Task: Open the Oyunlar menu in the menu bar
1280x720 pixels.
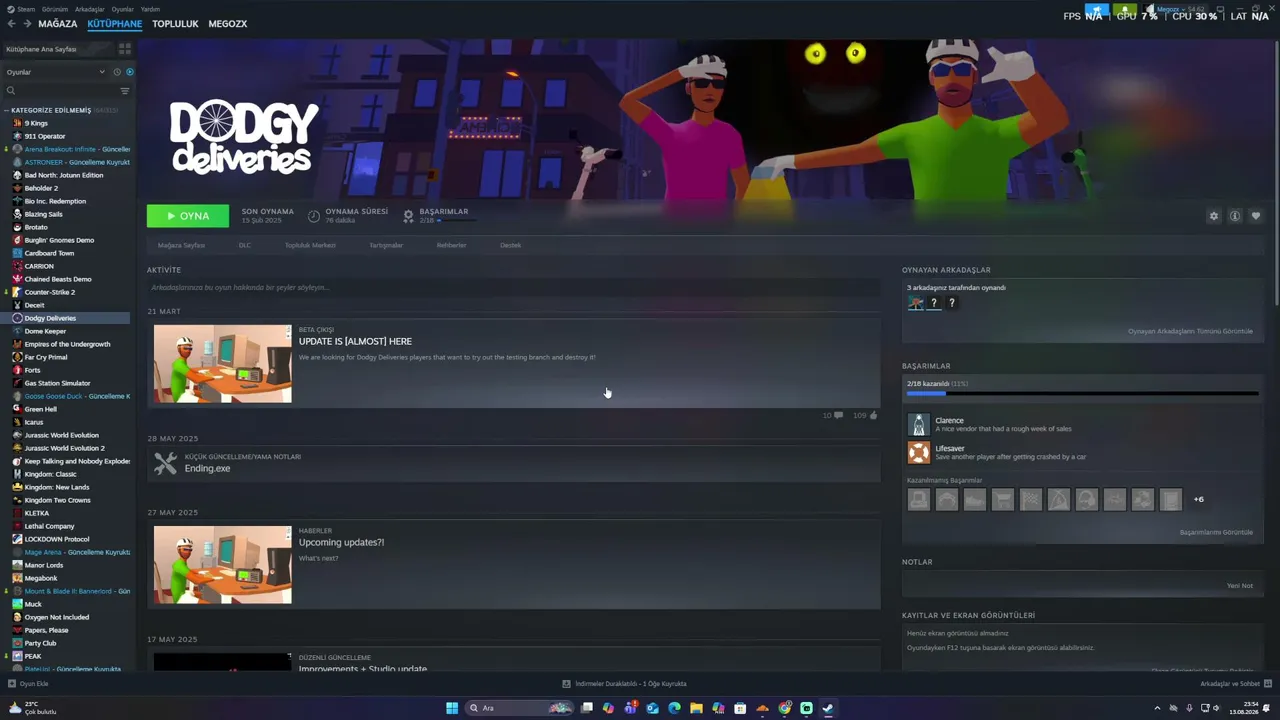Action: [122, 9]
